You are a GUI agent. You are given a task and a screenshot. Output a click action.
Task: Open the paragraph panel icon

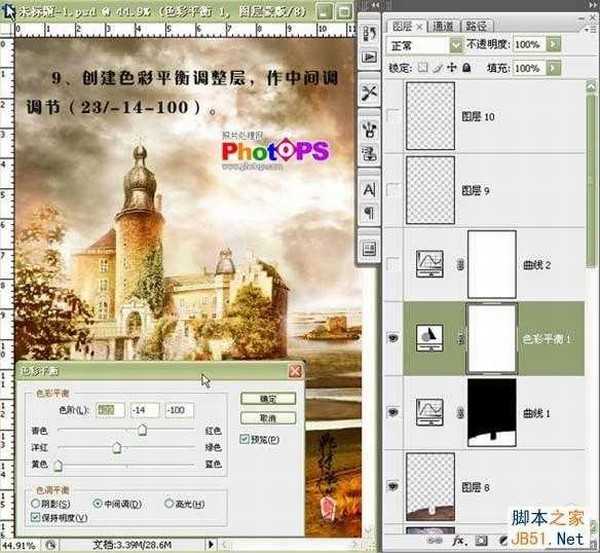pos(368,212)
